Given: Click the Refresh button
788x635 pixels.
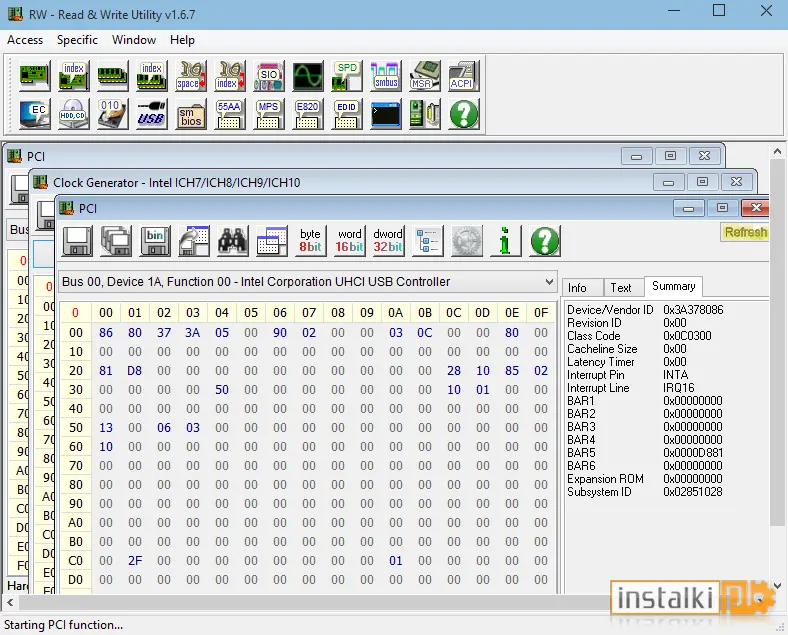Looking at the screenshot, I should (745, 232).
